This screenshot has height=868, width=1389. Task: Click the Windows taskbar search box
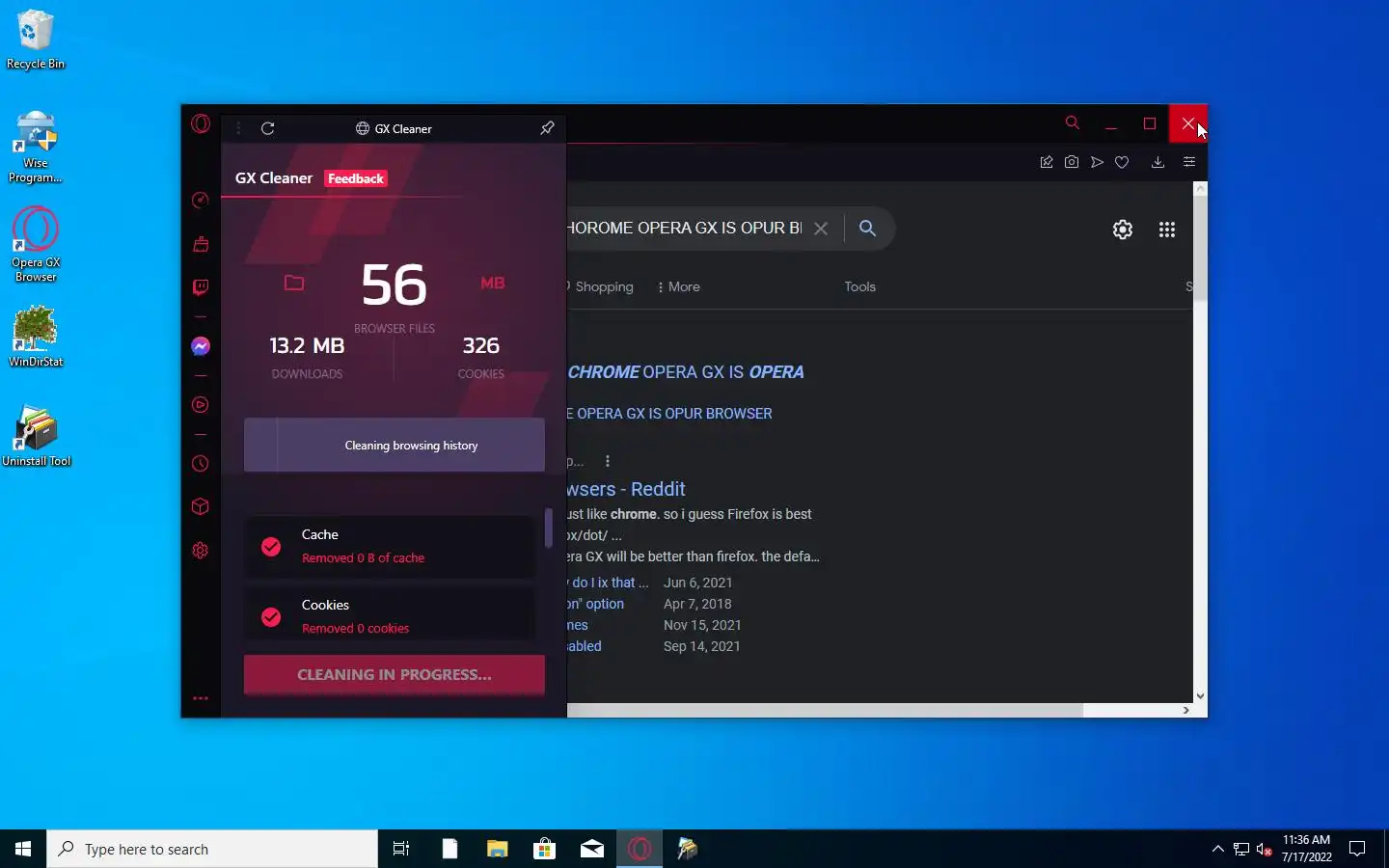(x=212, y=849)
